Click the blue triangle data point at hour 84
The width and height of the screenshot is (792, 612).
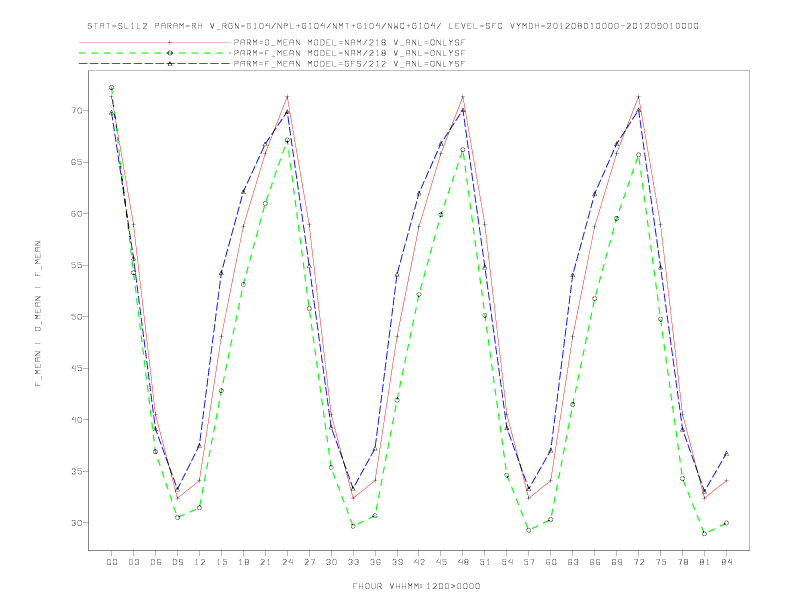click(x=726, y=453)
